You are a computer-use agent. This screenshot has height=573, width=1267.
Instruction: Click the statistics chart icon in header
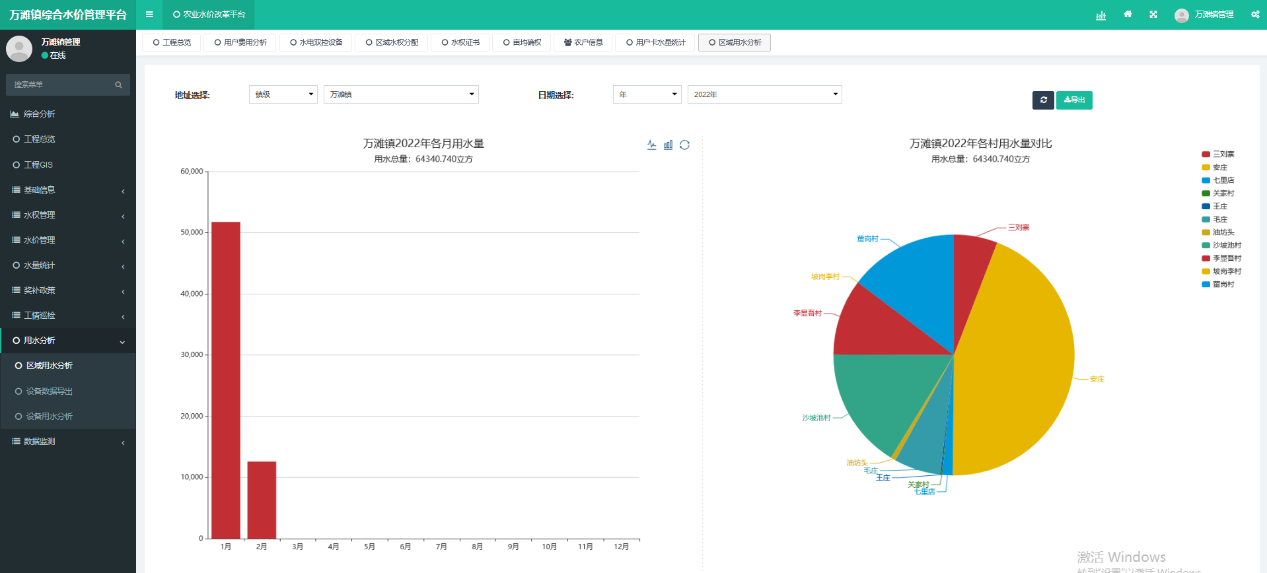[x=1101, y=15]
